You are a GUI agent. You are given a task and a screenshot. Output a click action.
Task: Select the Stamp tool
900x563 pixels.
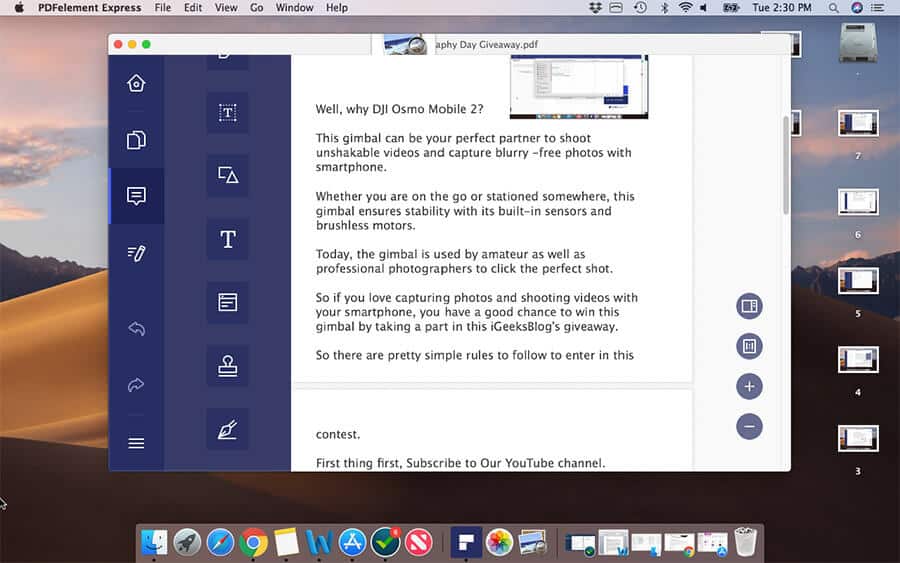click(228, 366)
